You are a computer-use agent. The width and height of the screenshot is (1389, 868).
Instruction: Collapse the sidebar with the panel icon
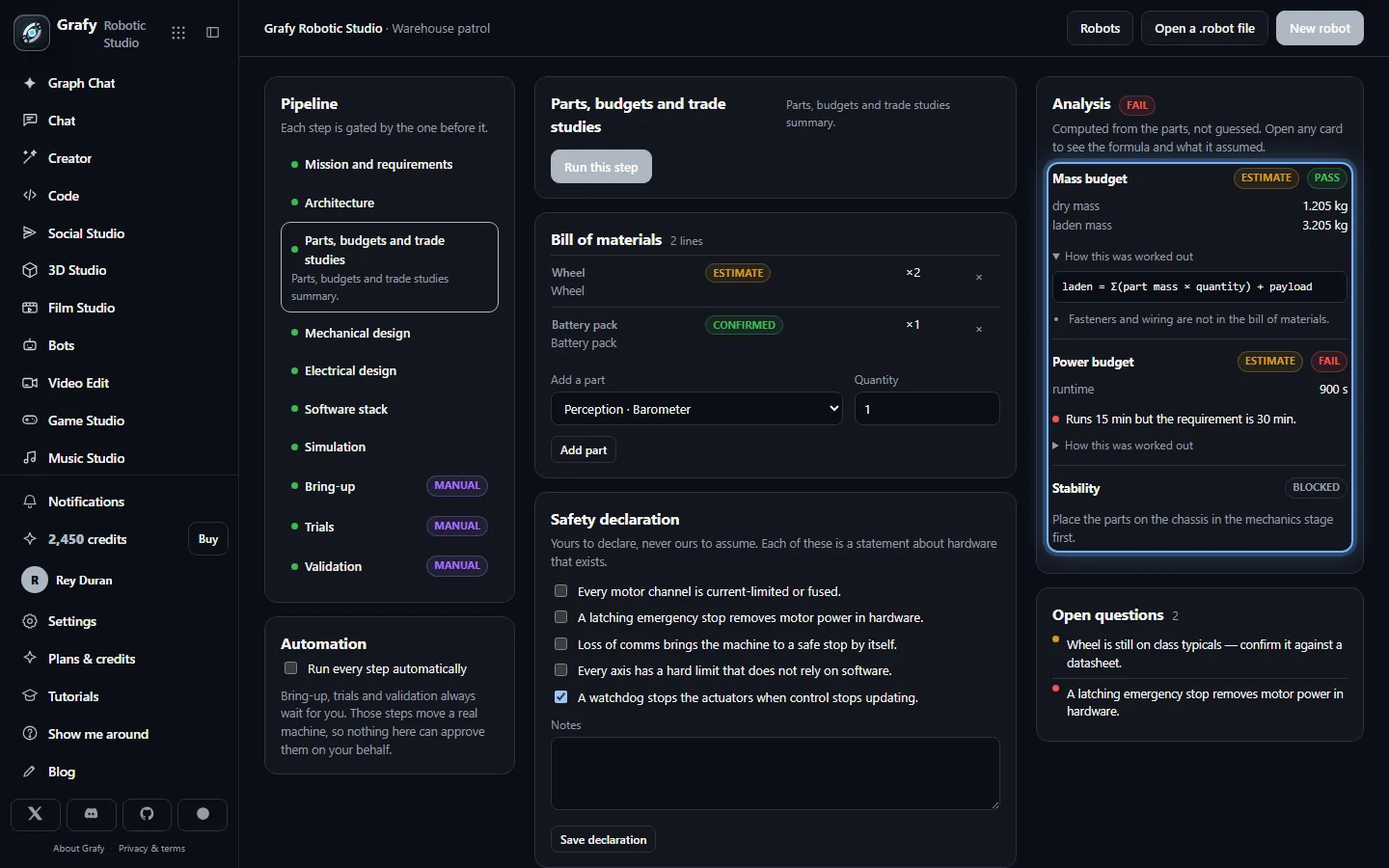tap(213, 33)
